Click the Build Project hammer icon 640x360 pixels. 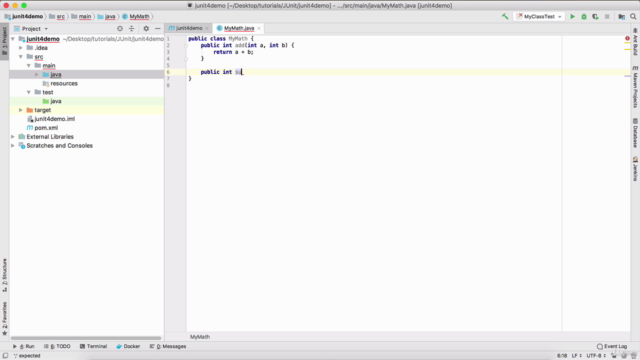(505, 16)
